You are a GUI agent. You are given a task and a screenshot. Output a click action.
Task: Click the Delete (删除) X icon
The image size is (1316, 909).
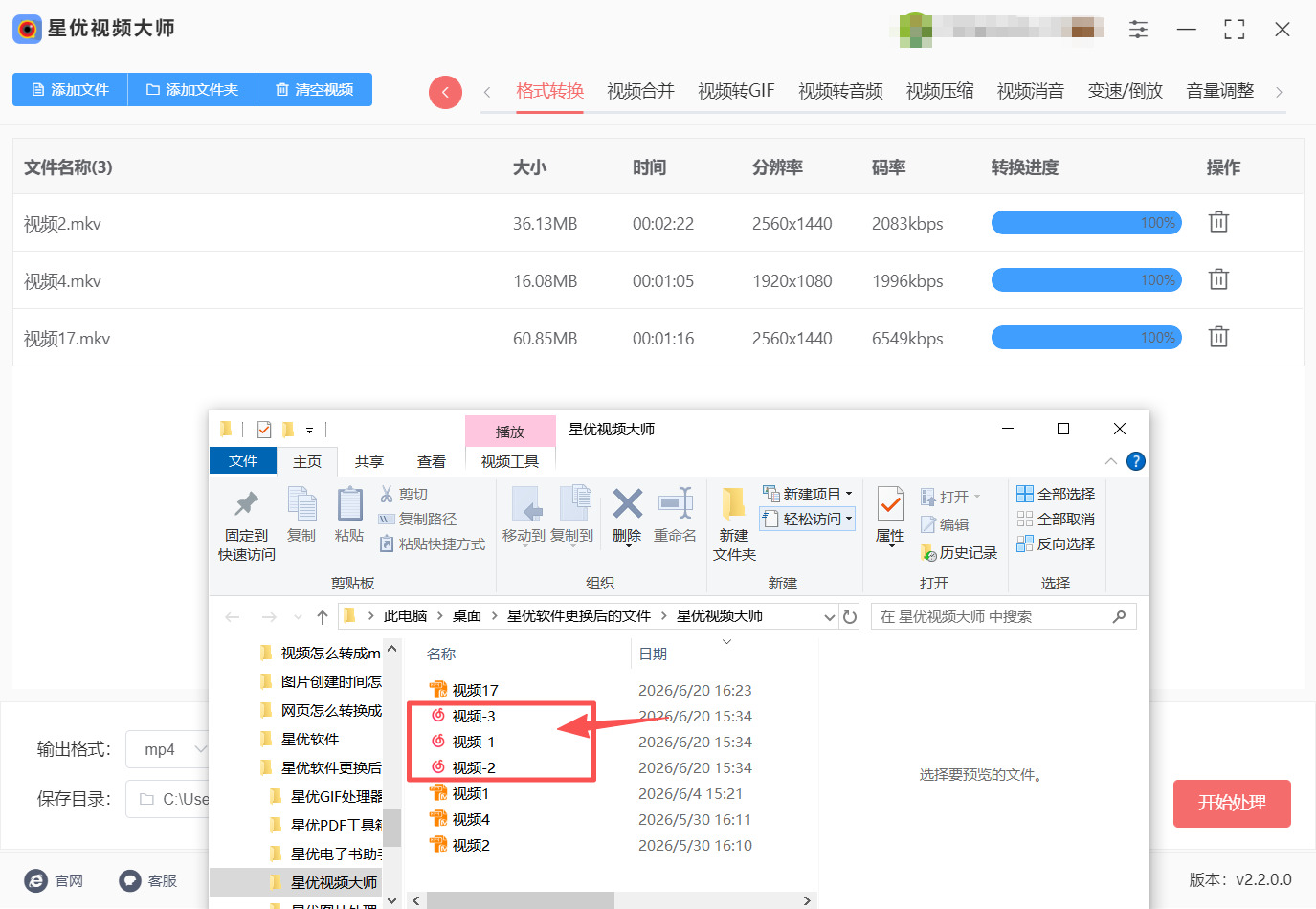point(627,516)
